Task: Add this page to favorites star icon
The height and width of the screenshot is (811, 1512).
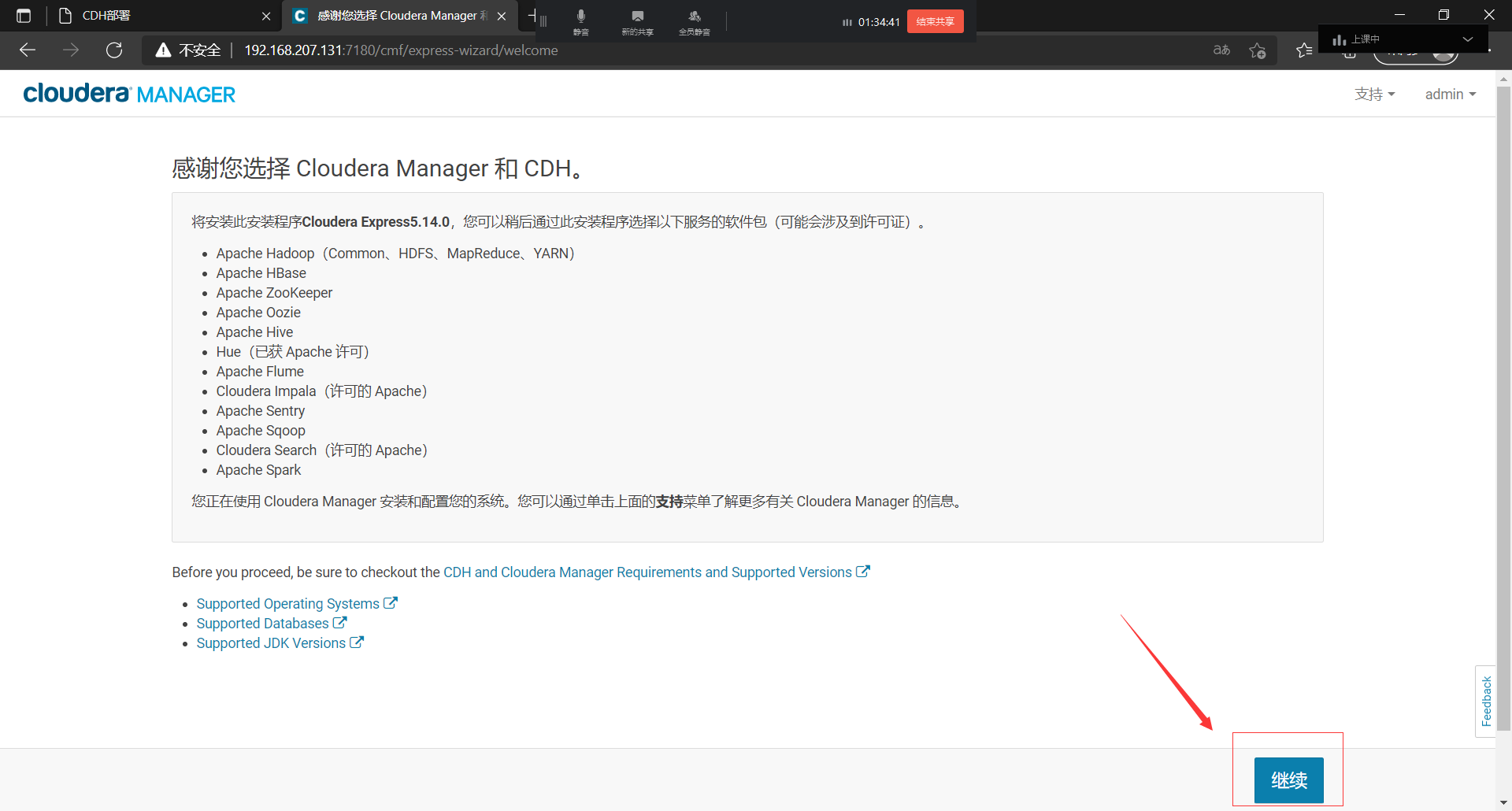Action: point(1258,50)
